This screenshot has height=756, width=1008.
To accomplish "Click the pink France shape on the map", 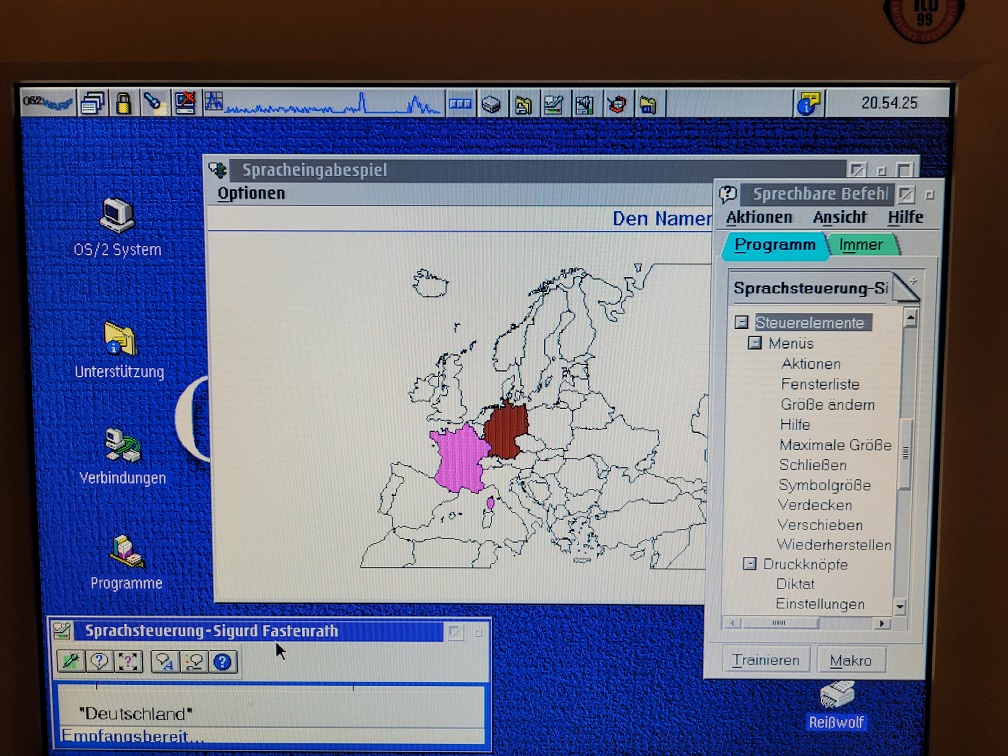I will point(460,458).
